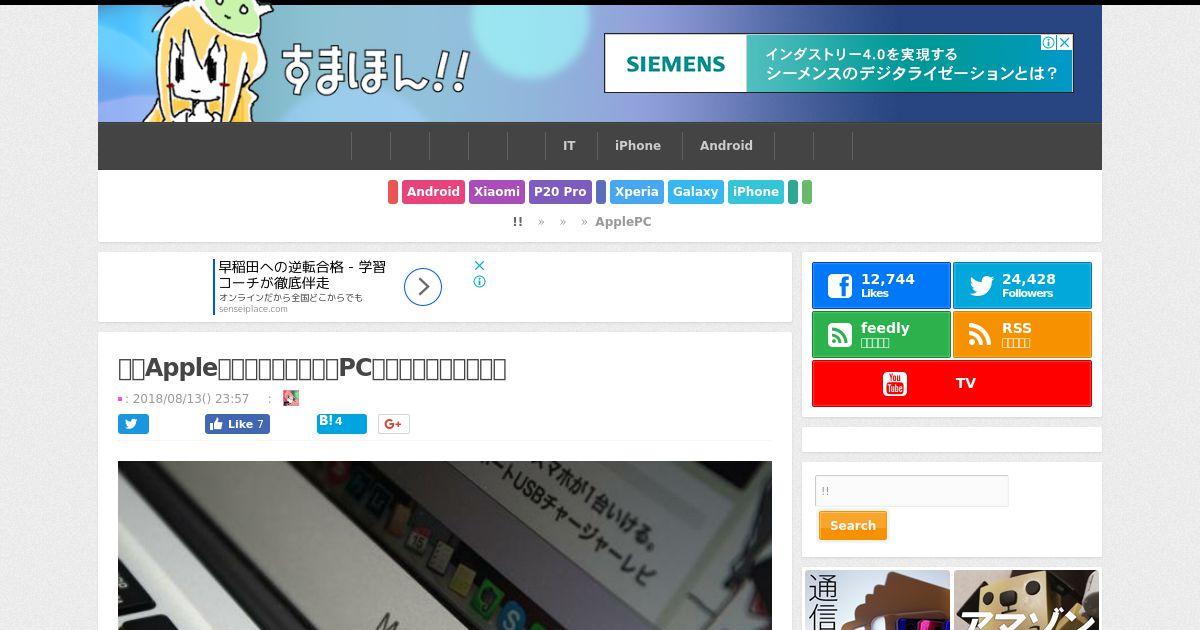The height and width of the screenshot is (630, 1200).
Task: Select the Xiaomi tag
Action: pos(497,192)
